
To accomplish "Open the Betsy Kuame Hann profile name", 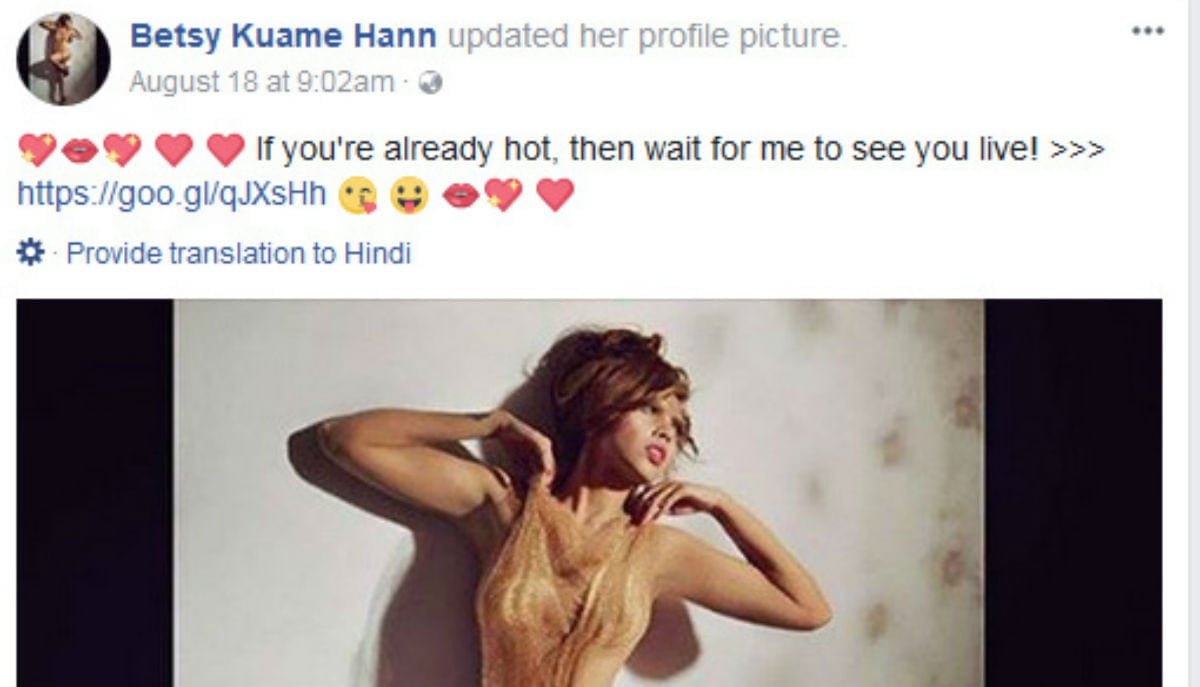I will (x=284, y=37).
